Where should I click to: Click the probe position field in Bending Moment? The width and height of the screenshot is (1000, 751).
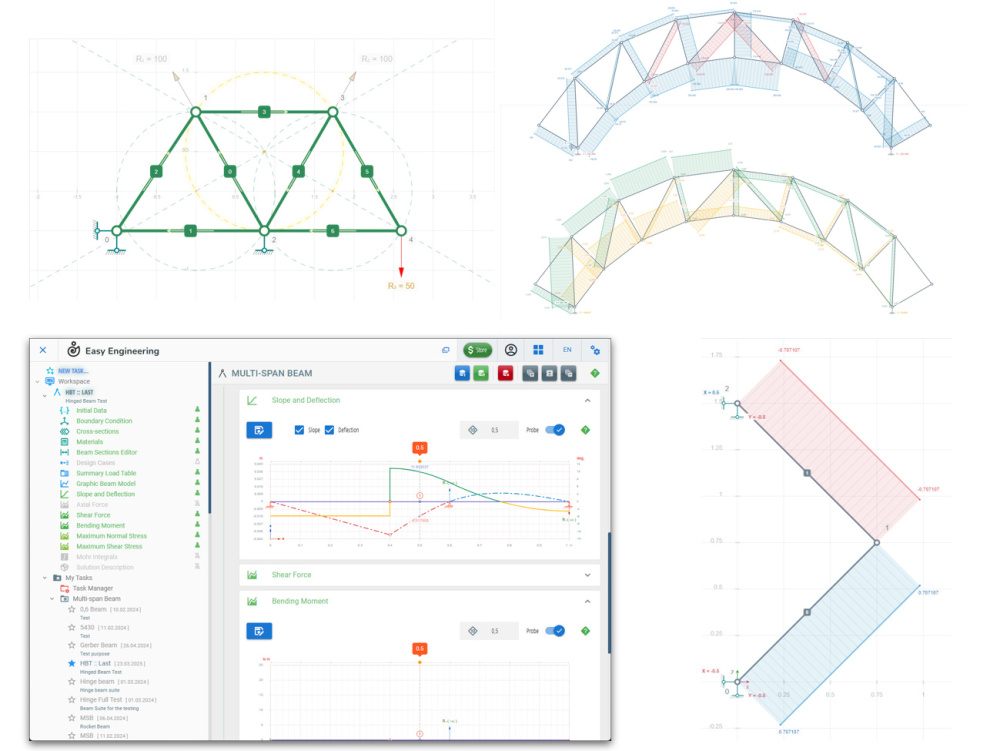(489, 631)
